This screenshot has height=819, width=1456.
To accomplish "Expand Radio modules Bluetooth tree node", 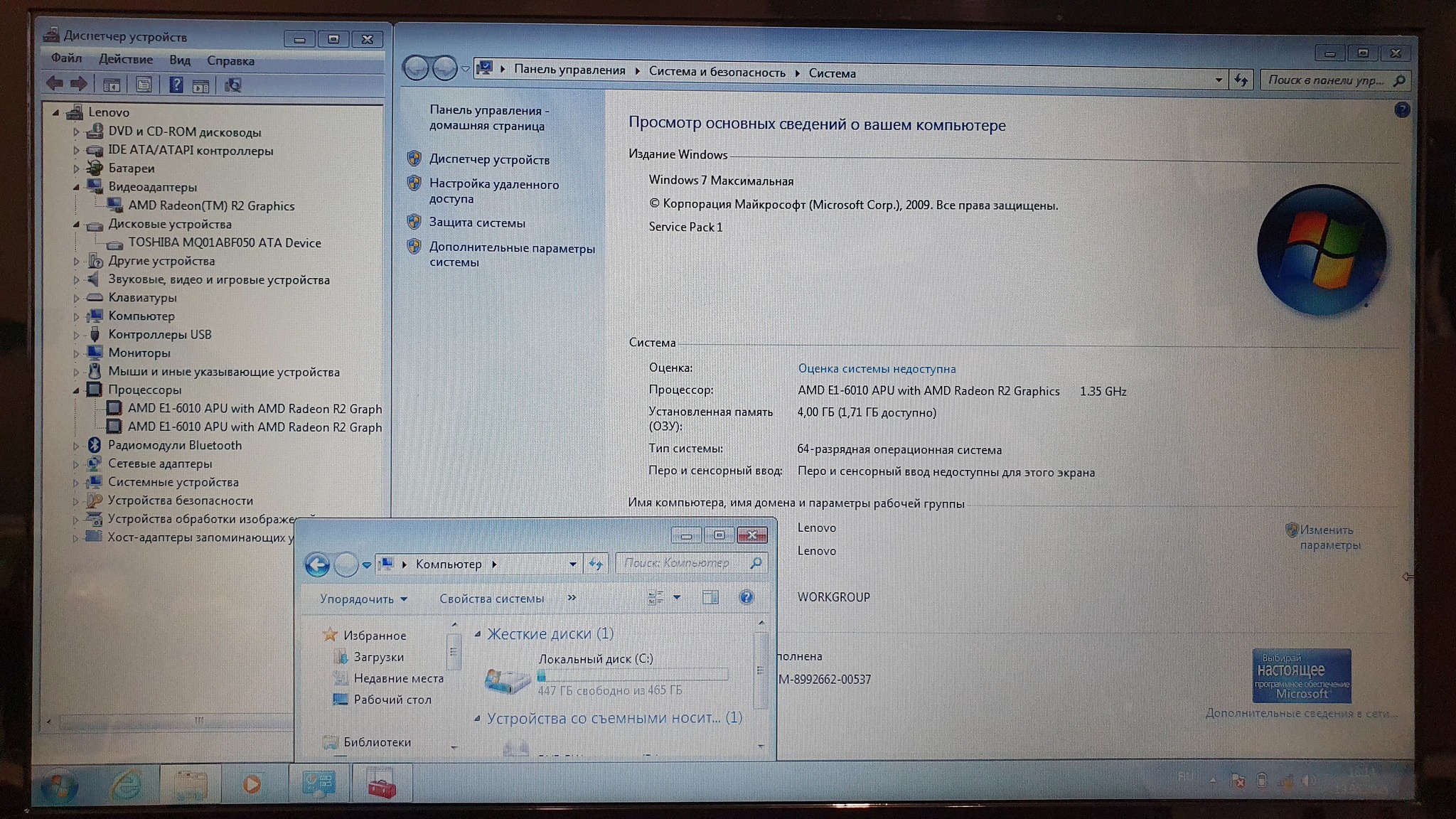I will point(76,446).
